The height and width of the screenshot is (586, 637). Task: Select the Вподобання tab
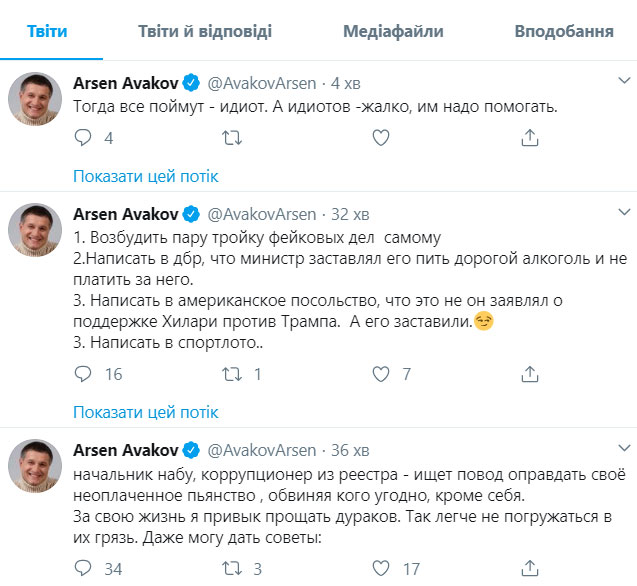pos(563,31)
